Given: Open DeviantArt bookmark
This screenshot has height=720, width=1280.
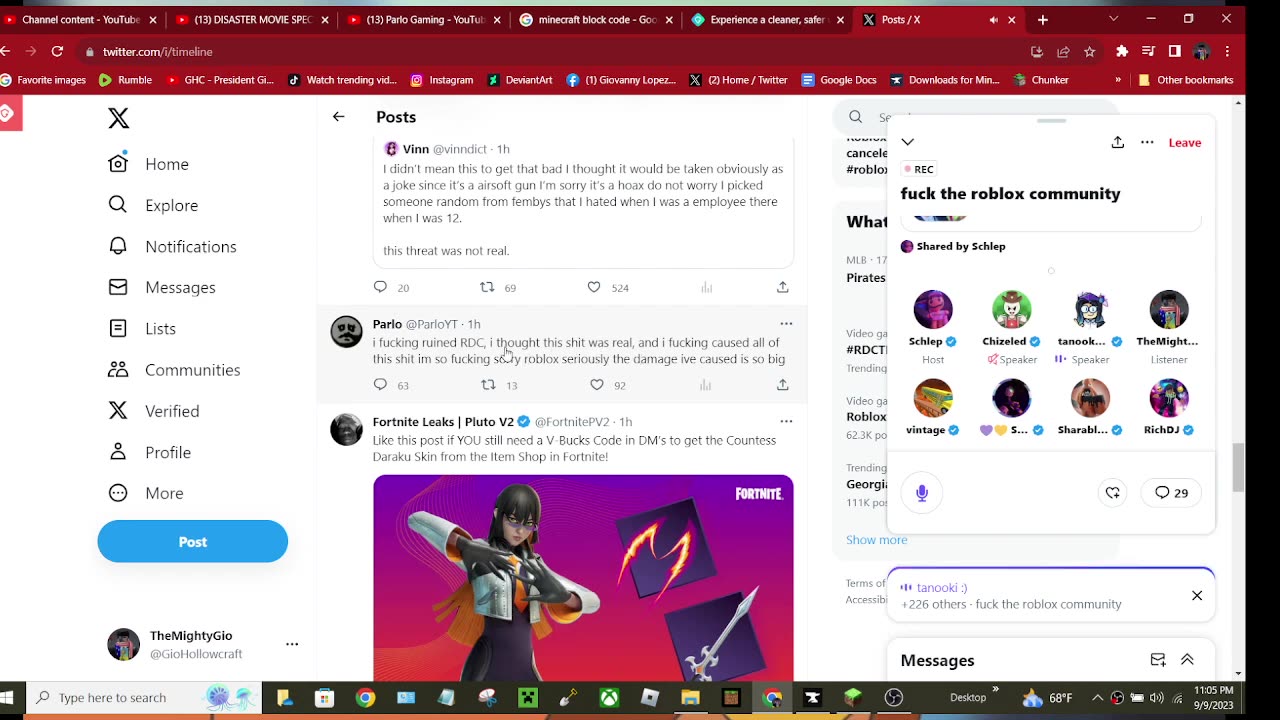Looking at the screenshot, I should 520,80.
